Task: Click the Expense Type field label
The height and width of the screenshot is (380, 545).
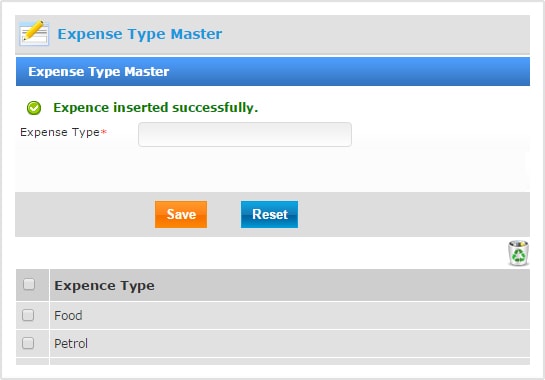Action: point(64,132)
